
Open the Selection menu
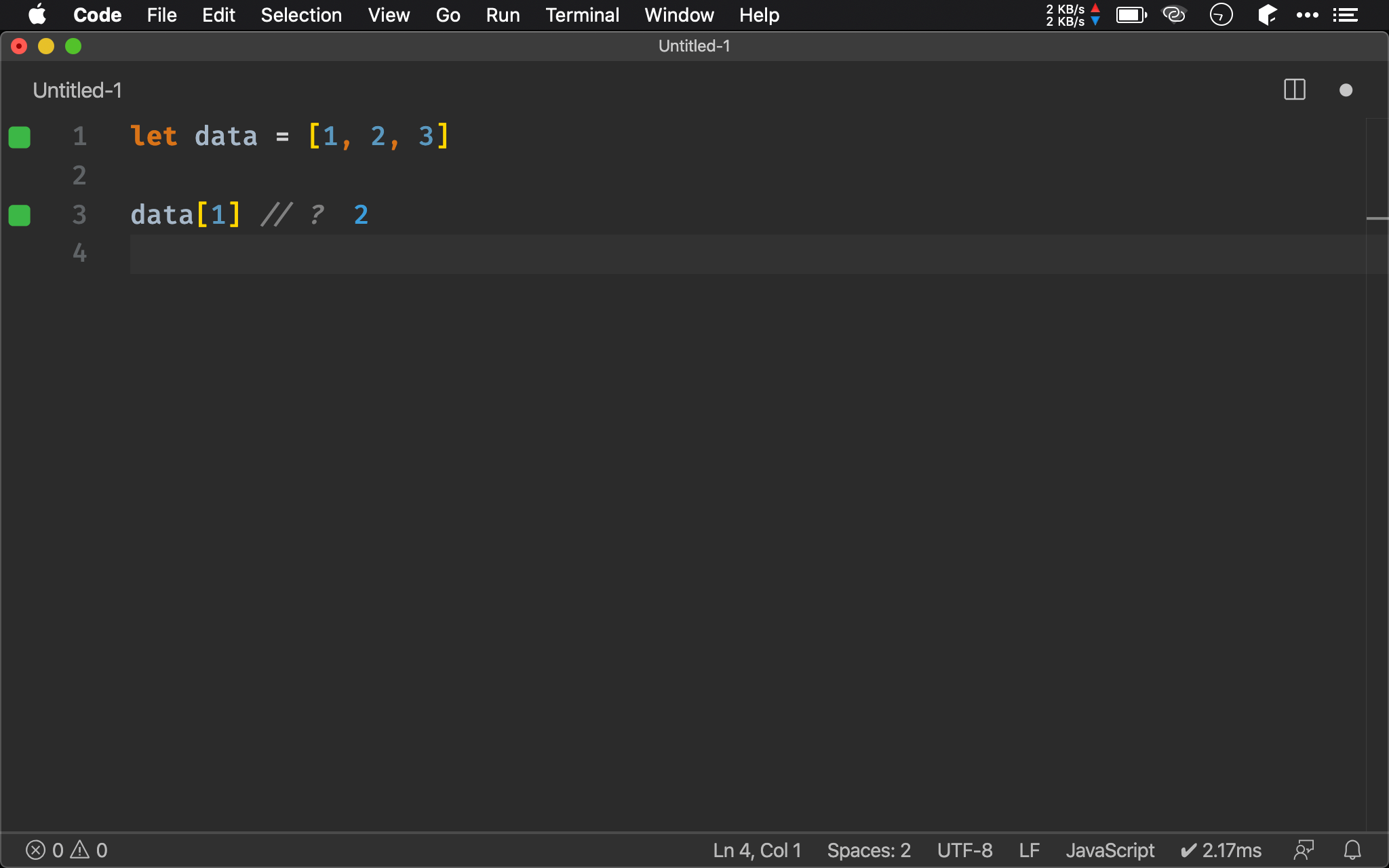301,15
